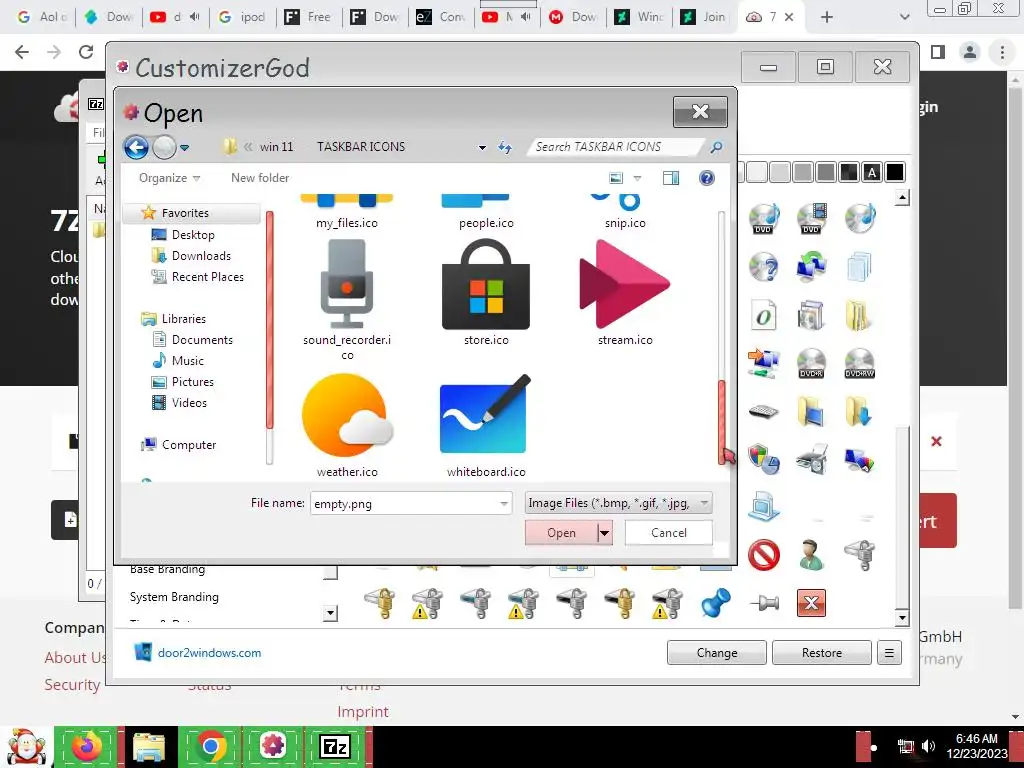Select the blue pushpin icon

[x=715, y=603]
